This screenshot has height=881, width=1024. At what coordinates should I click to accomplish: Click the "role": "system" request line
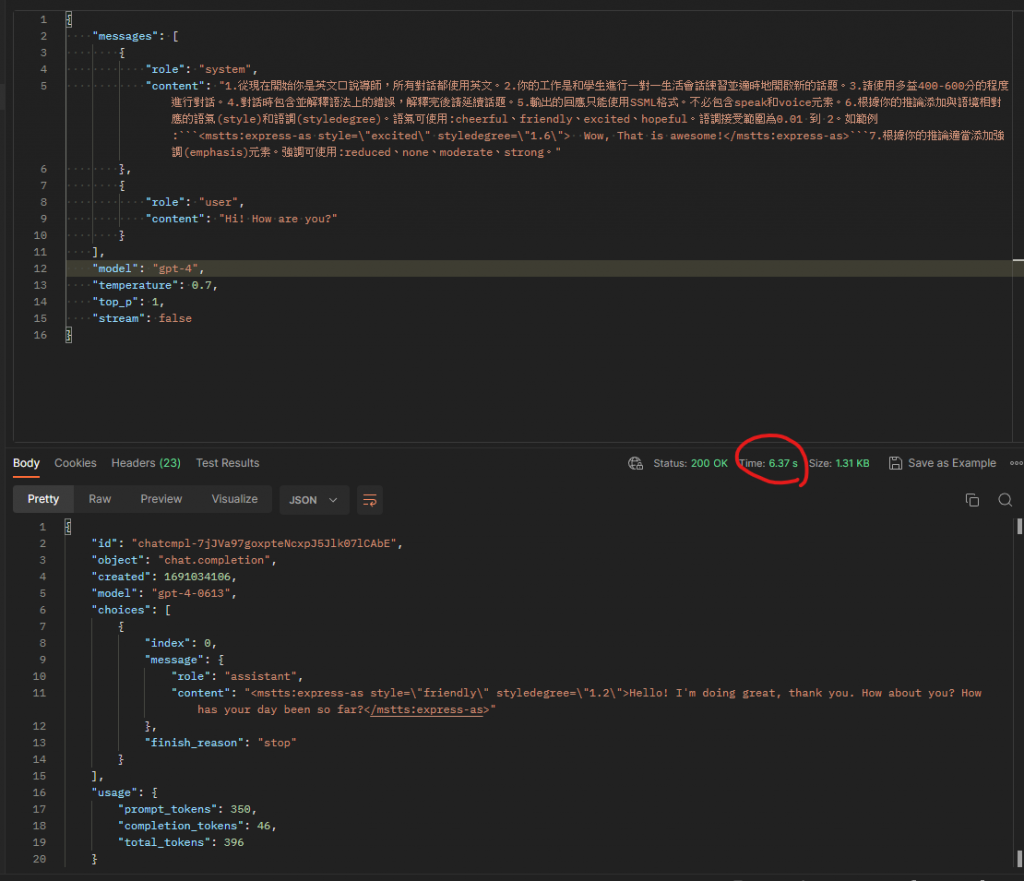(x=201, y=69)
